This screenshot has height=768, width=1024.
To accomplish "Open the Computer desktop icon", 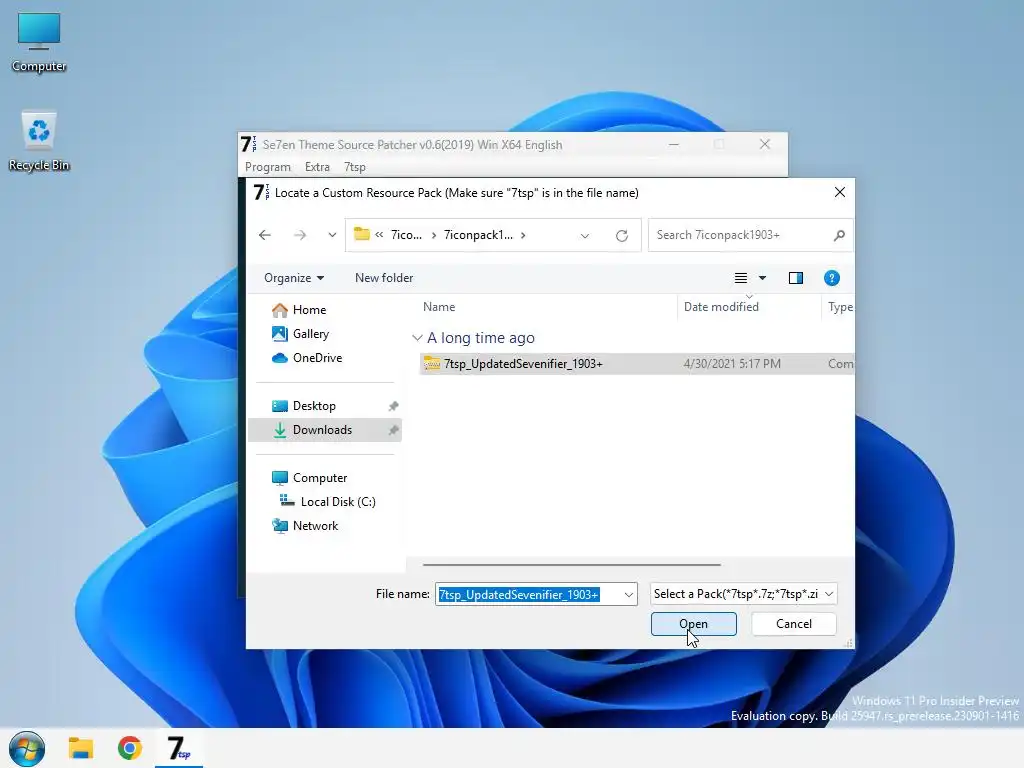I will tap(39, 42).
